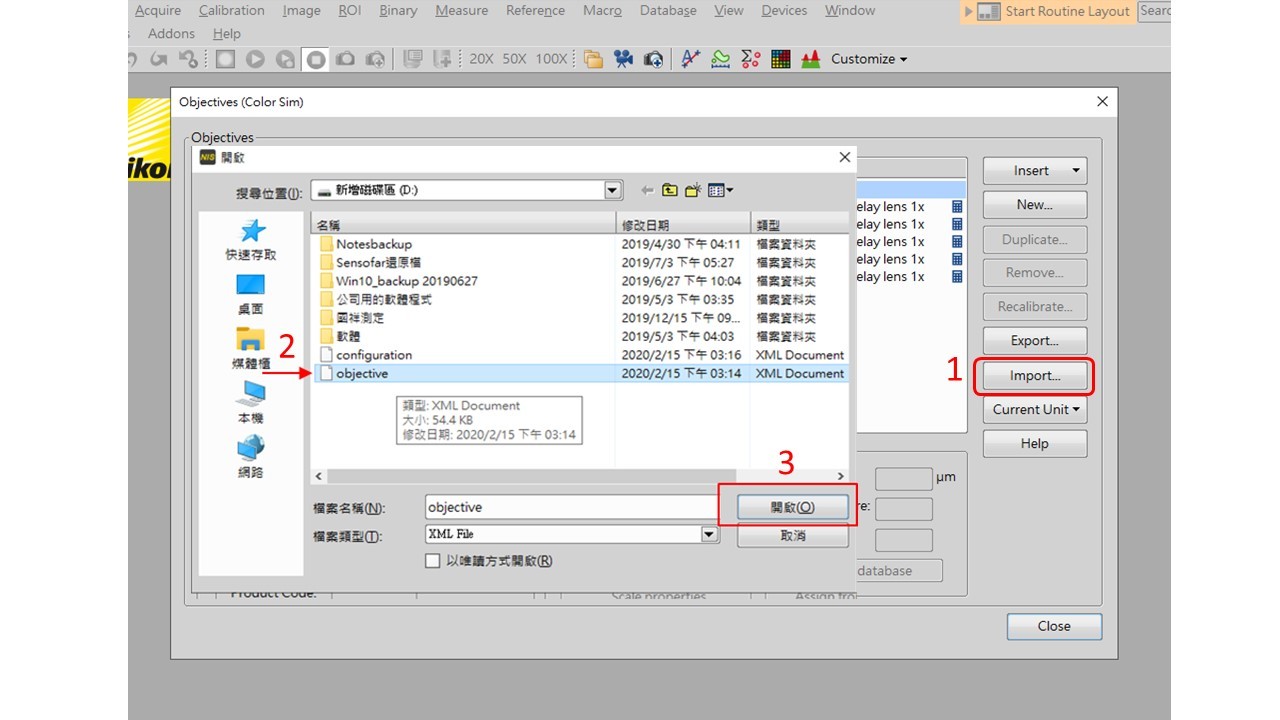1280x720 pixels.
Task: Select the sigma measurement results icon
Action: (749, 58)
